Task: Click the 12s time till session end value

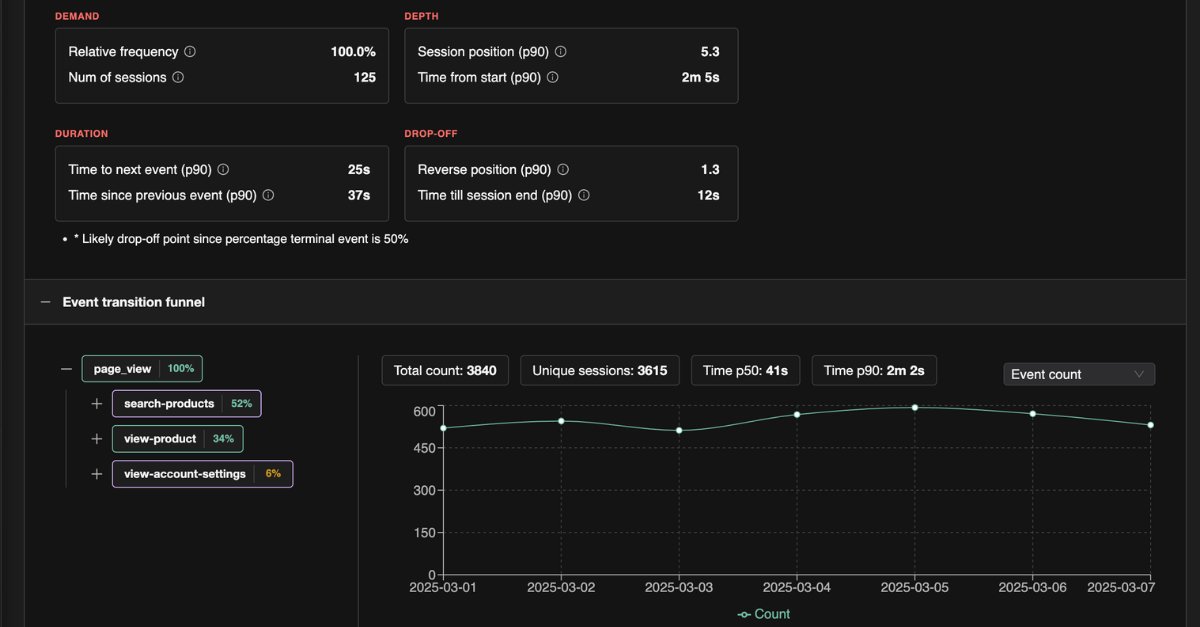Action: point(708,196)
